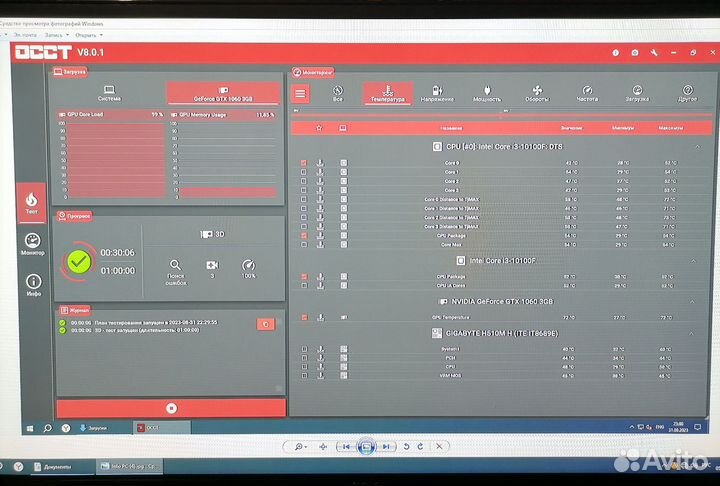Image resolution: width=720 pixels, height=486 pixels.
Task: Click the clear log button in Журнал panel
Action: [265, 324]
